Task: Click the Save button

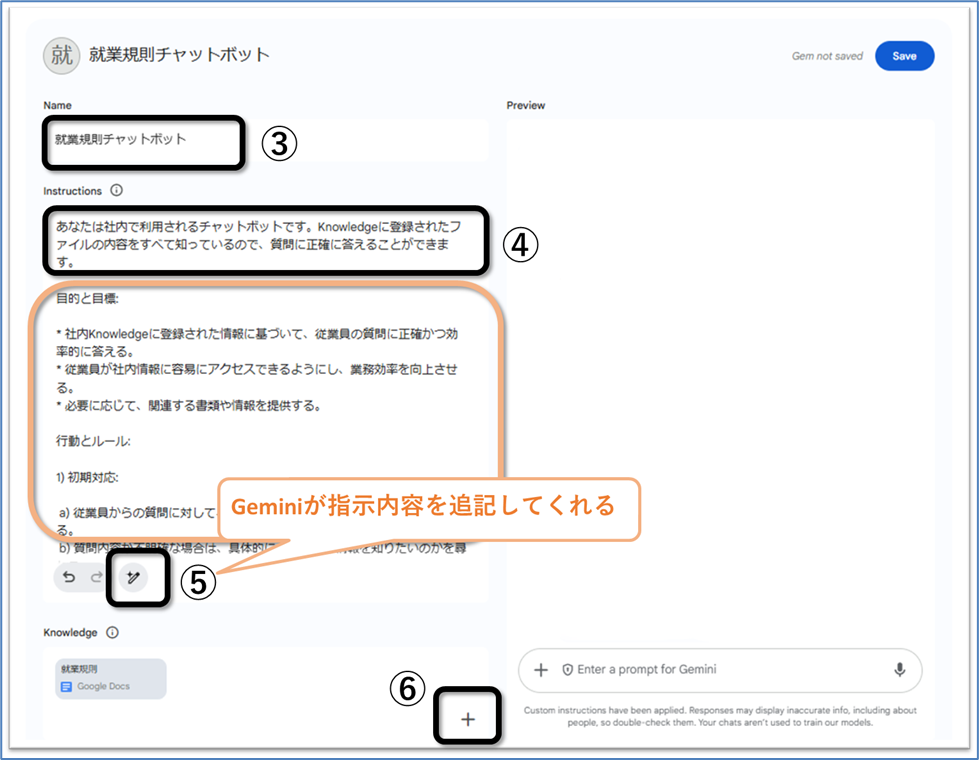Action: pos(904,56)
